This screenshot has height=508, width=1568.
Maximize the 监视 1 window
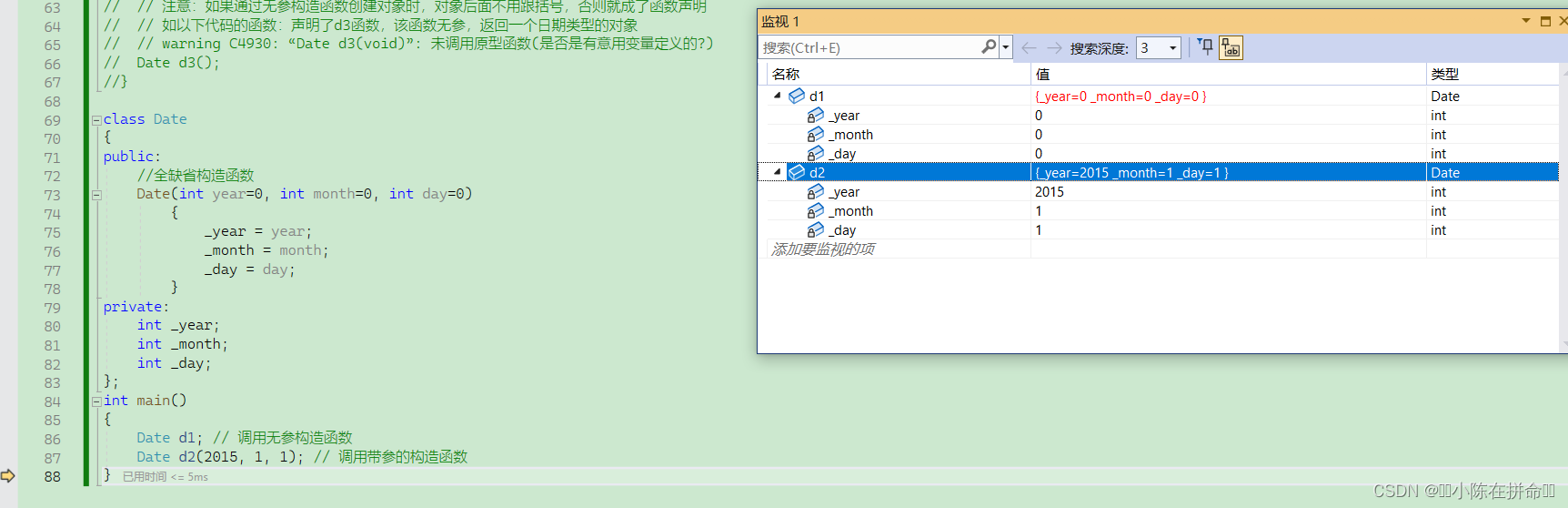pos(1545,21)
